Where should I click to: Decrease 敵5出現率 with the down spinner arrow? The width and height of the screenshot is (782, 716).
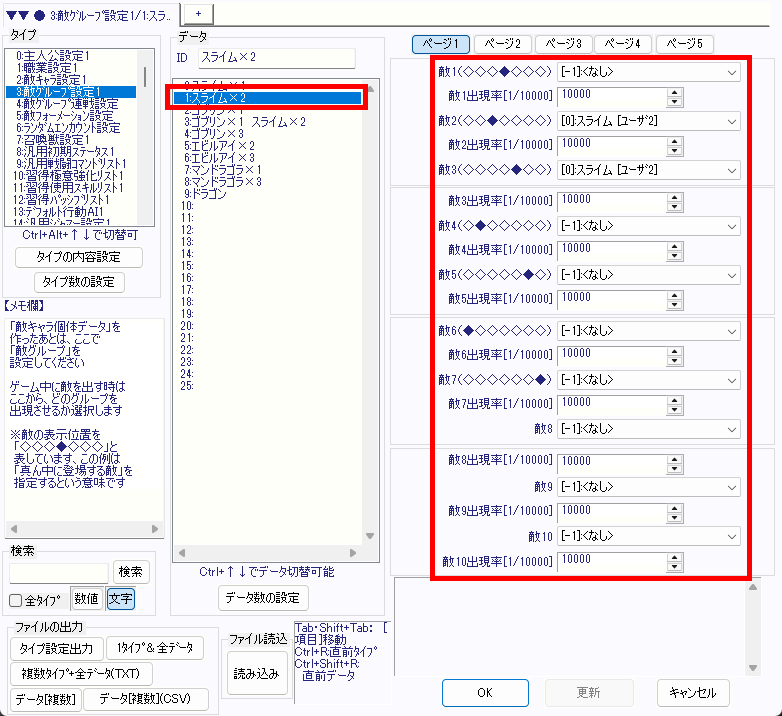(675, 302)
